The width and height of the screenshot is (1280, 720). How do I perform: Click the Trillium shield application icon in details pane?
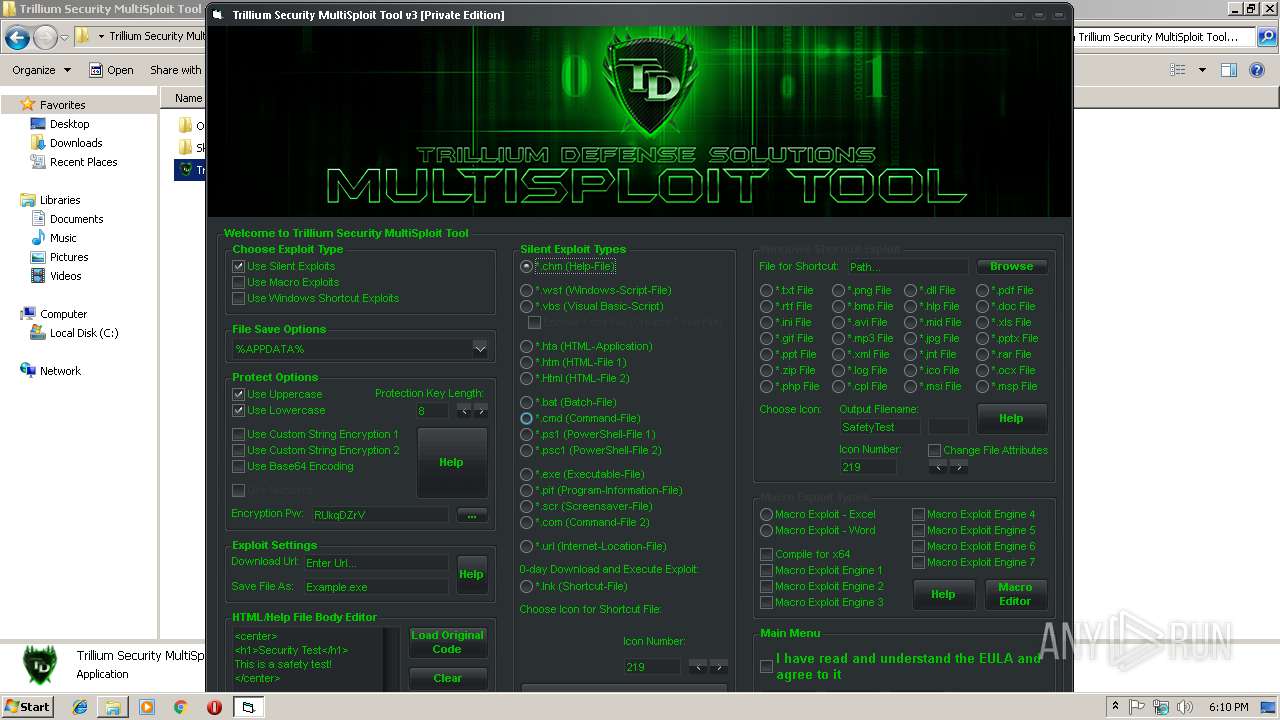[38, 665]
